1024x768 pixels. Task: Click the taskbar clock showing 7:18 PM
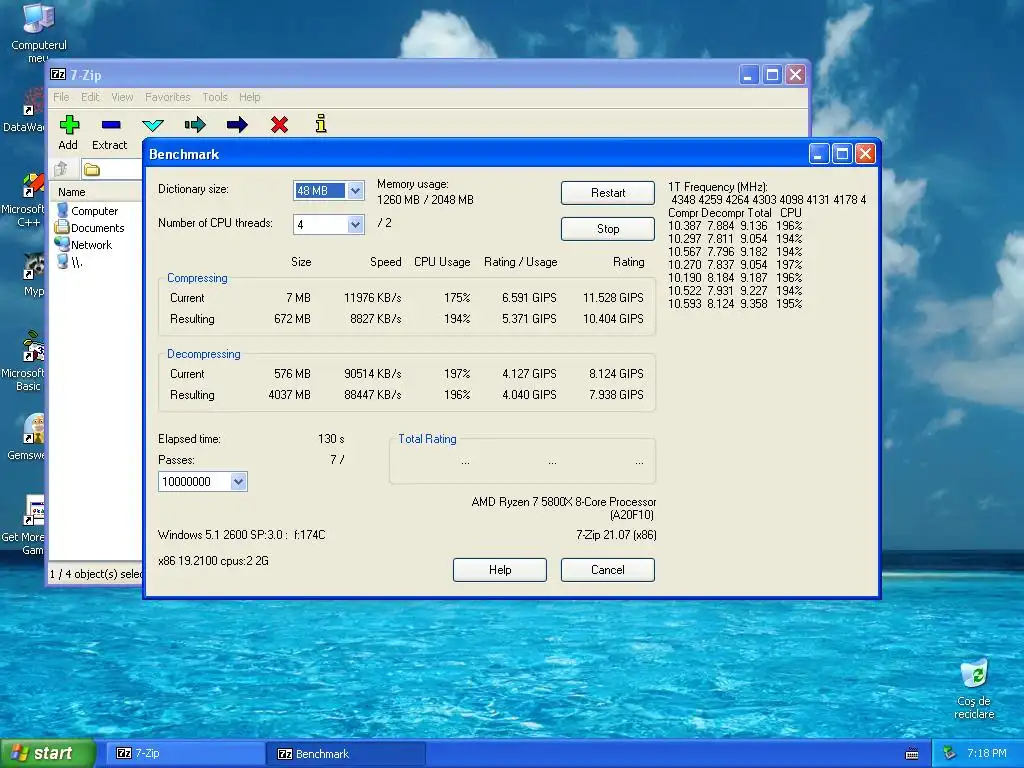pos(986,753)
